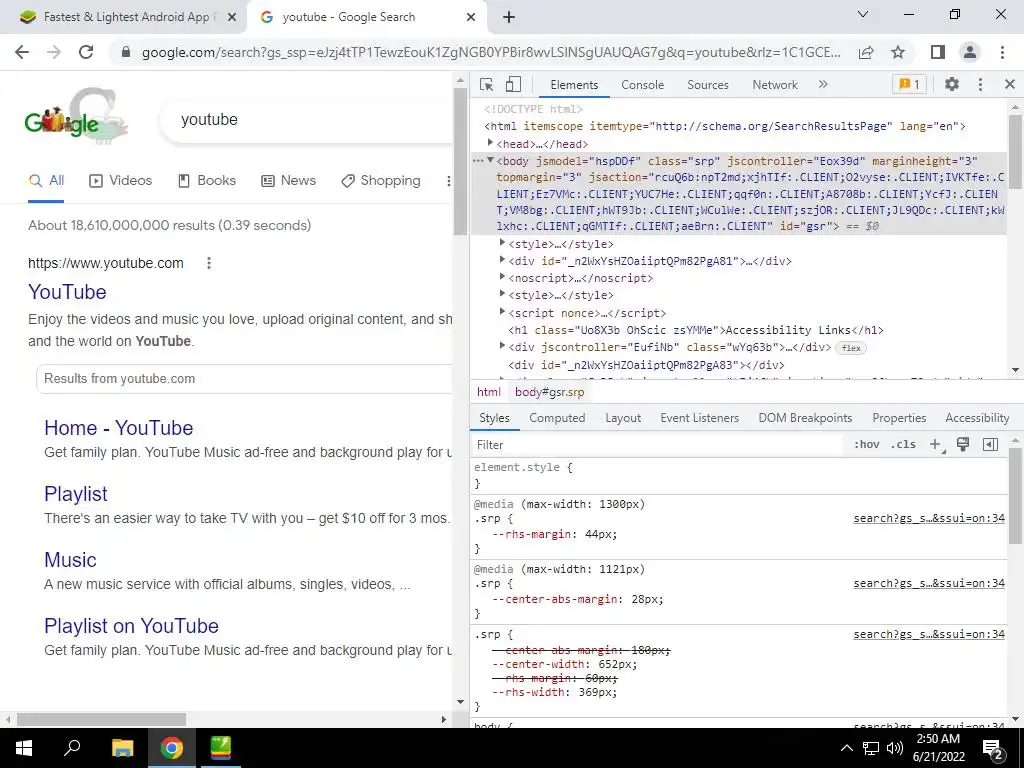Switch to the Sources tab
The image size is (1024, 768).
708,85
